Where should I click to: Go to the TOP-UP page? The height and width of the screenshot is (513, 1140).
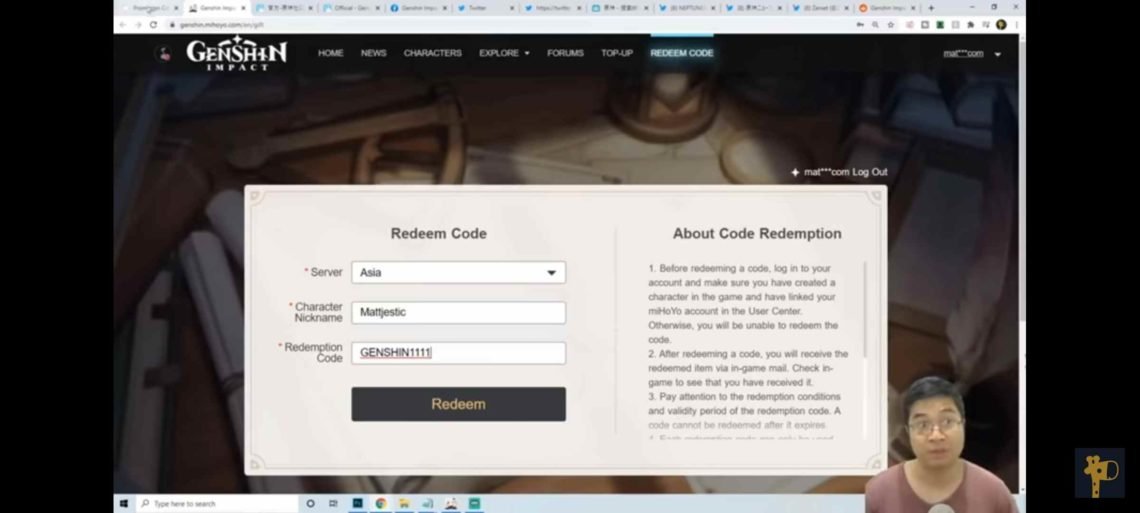tap(617, 53)
